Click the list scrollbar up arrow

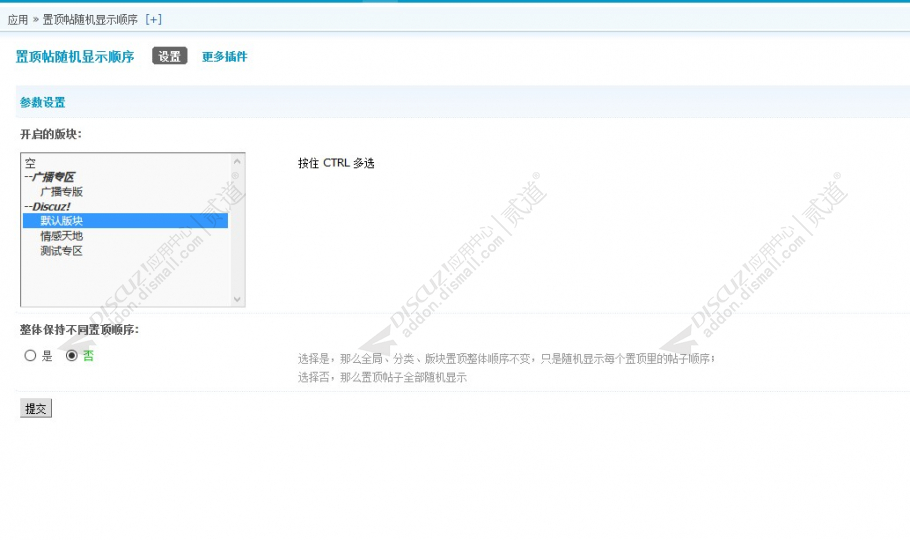(x=237, y=161)
